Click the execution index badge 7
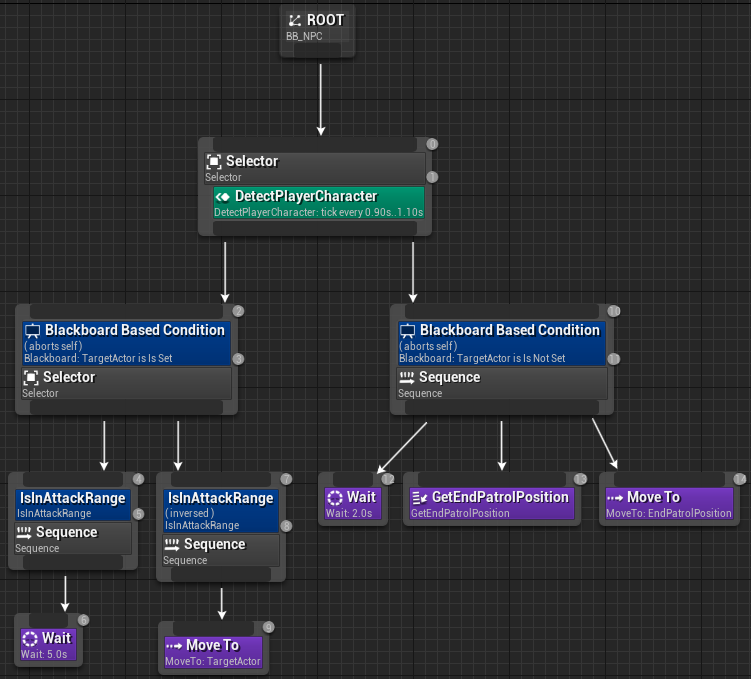This screenshot has height=679, width=751. (x=286, y=479)
